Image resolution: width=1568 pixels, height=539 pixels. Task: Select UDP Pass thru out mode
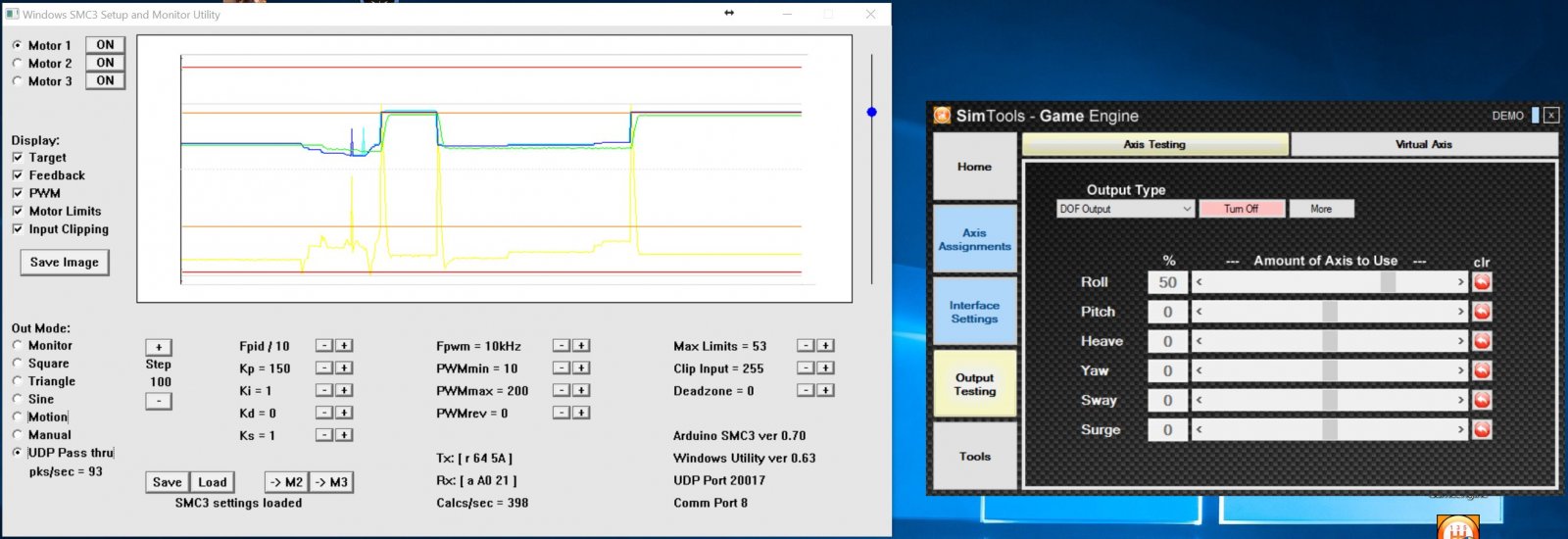(x=18, y=453)
